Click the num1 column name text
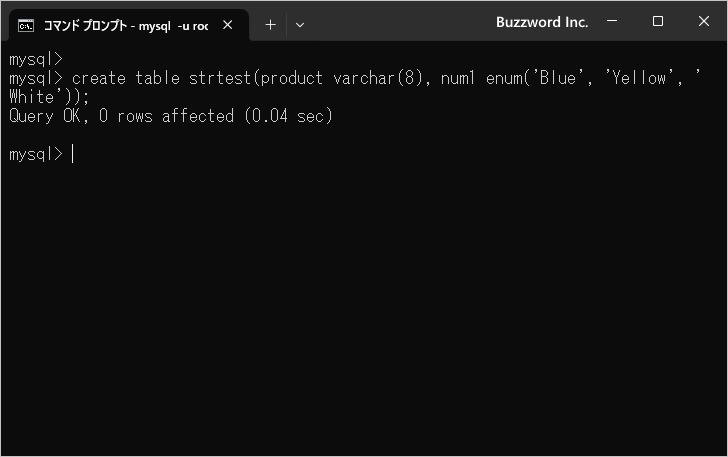Image resolution: width=728 pixels, height=457 pixels. [x=458, y=78]
